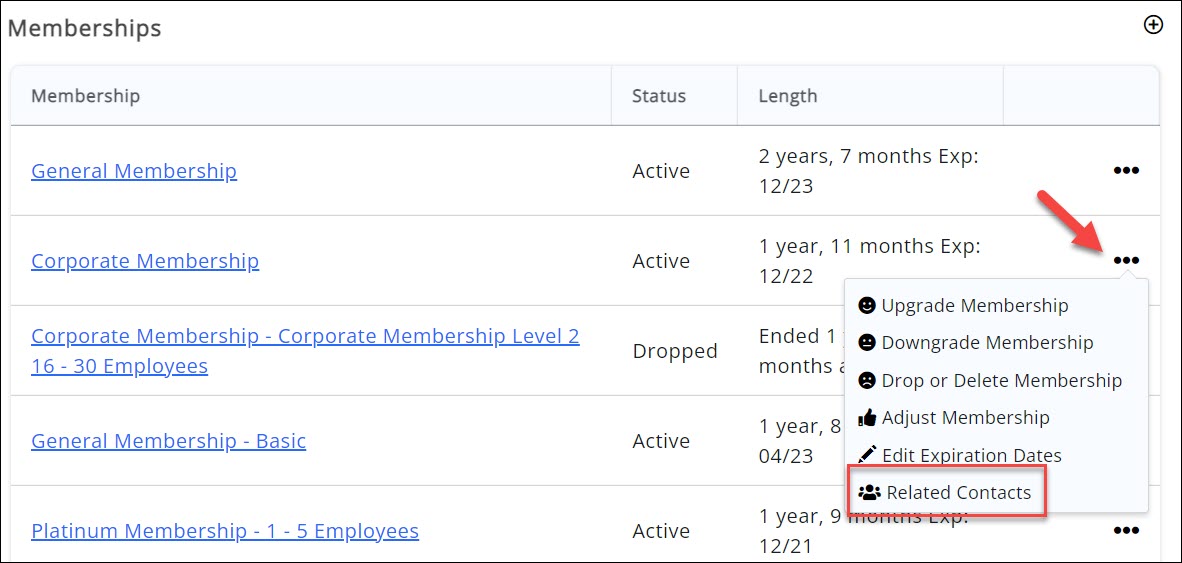Click the pencil Edit Expiration icon
The height and width of the screenshot is (563, 1182).
(867, 455)
